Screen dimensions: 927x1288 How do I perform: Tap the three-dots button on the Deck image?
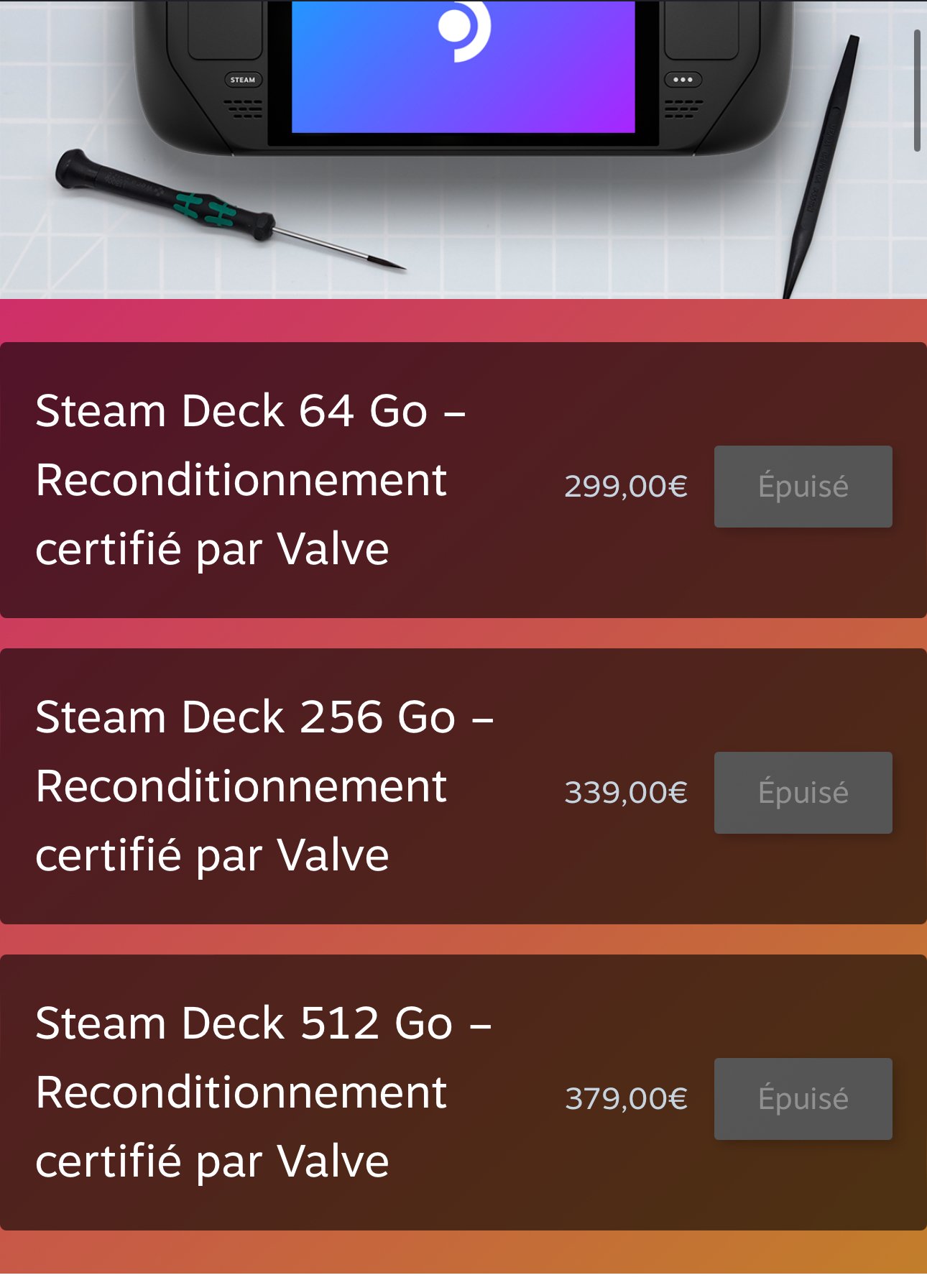(x=683, y=80)
